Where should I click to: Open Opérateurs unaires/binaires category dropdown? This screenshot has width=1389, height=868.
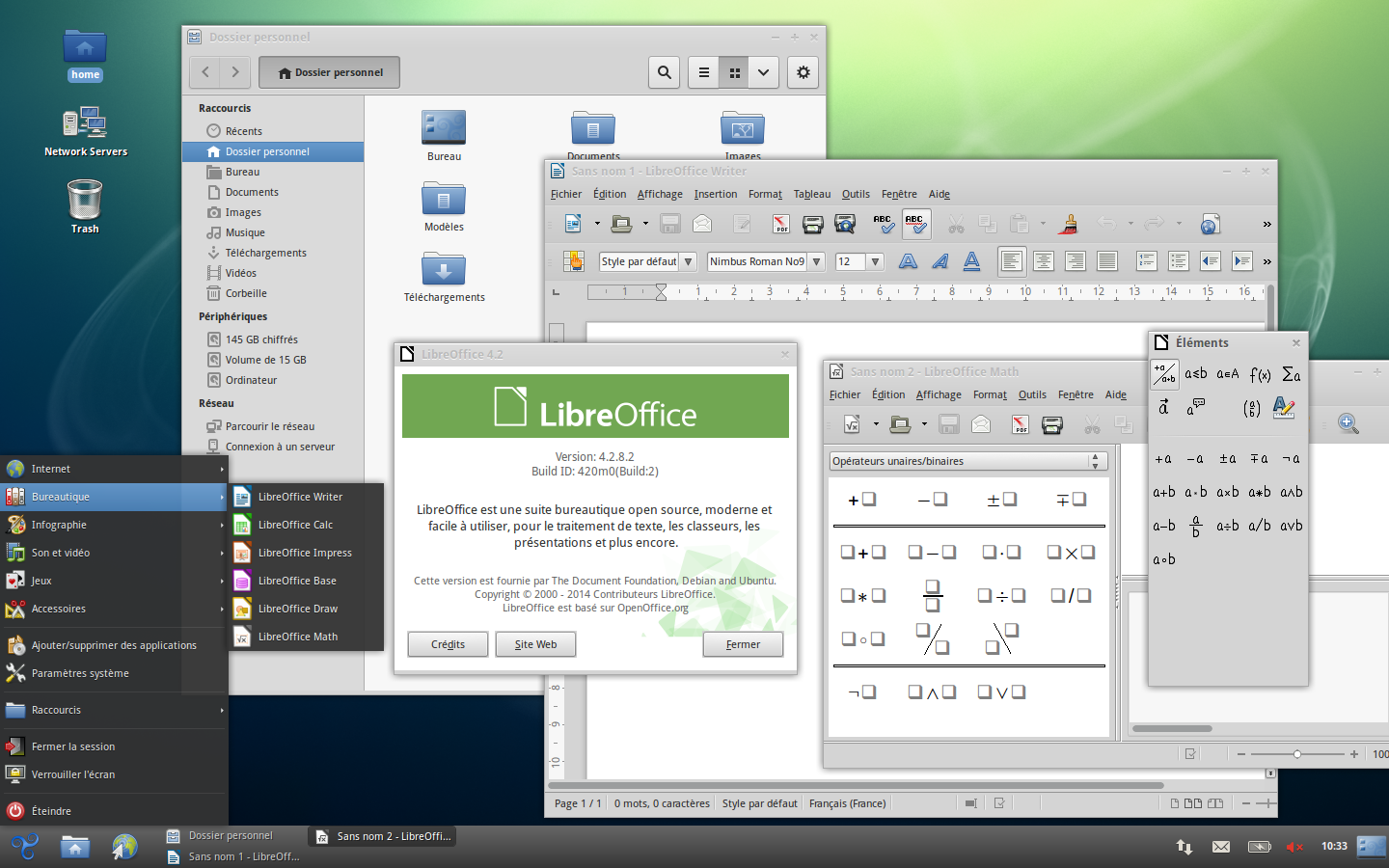pyautogui.click(x=967, y=461)
